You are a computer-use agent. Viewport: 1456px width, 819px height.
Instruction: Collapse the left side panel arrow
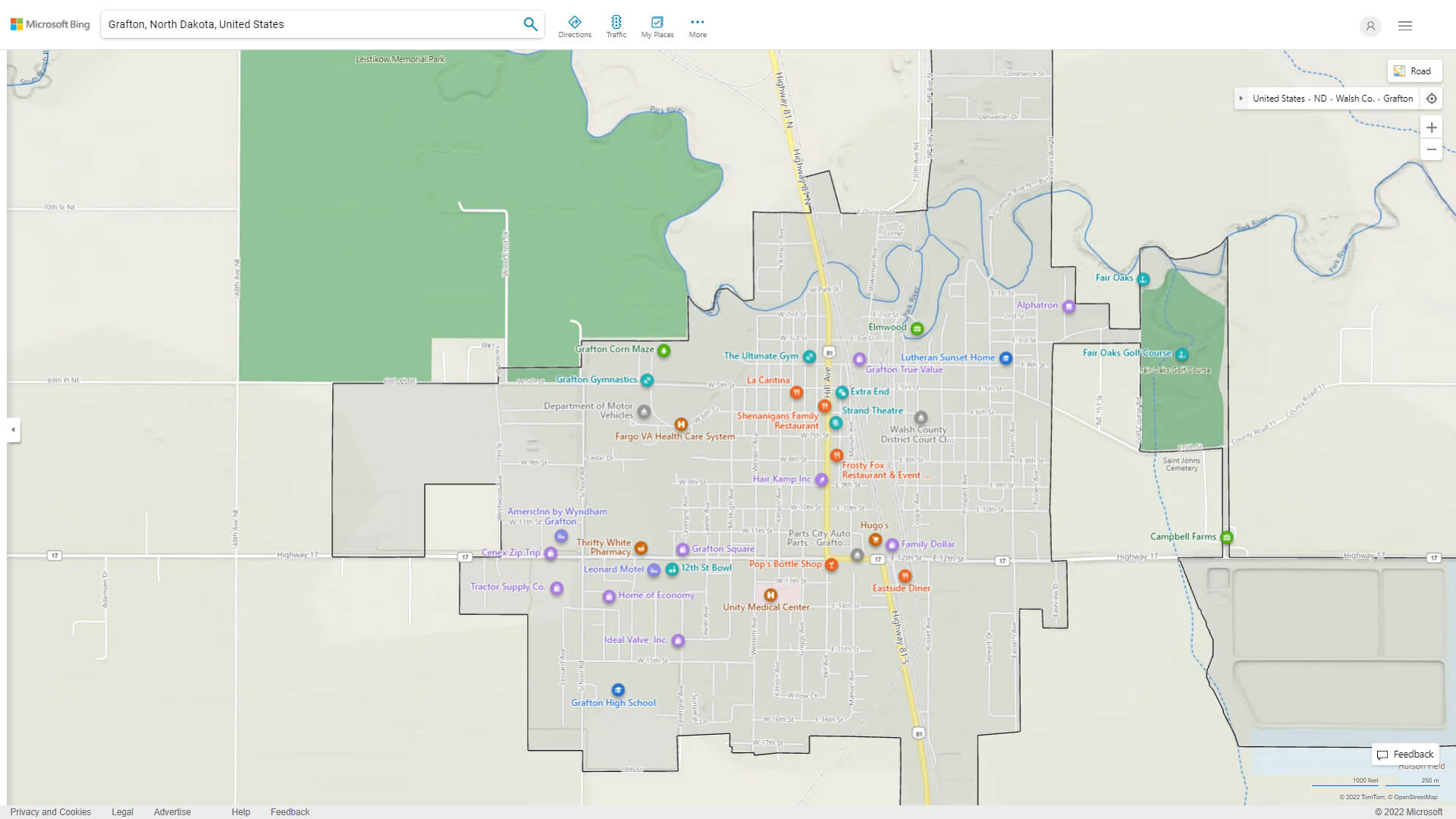tap(11, 431)
